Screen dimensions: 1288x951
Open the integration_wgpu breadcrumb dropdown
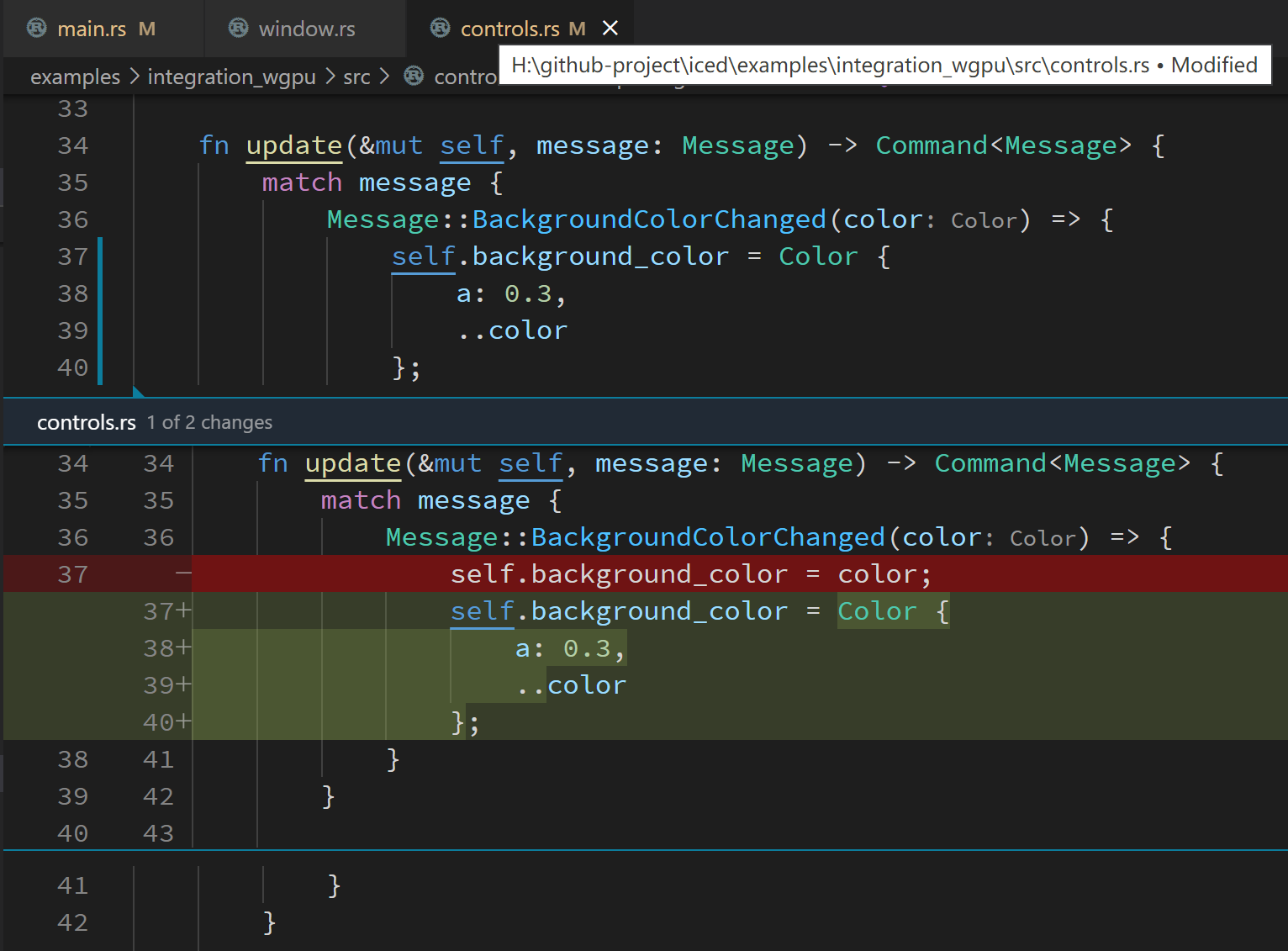pos(232,77)
